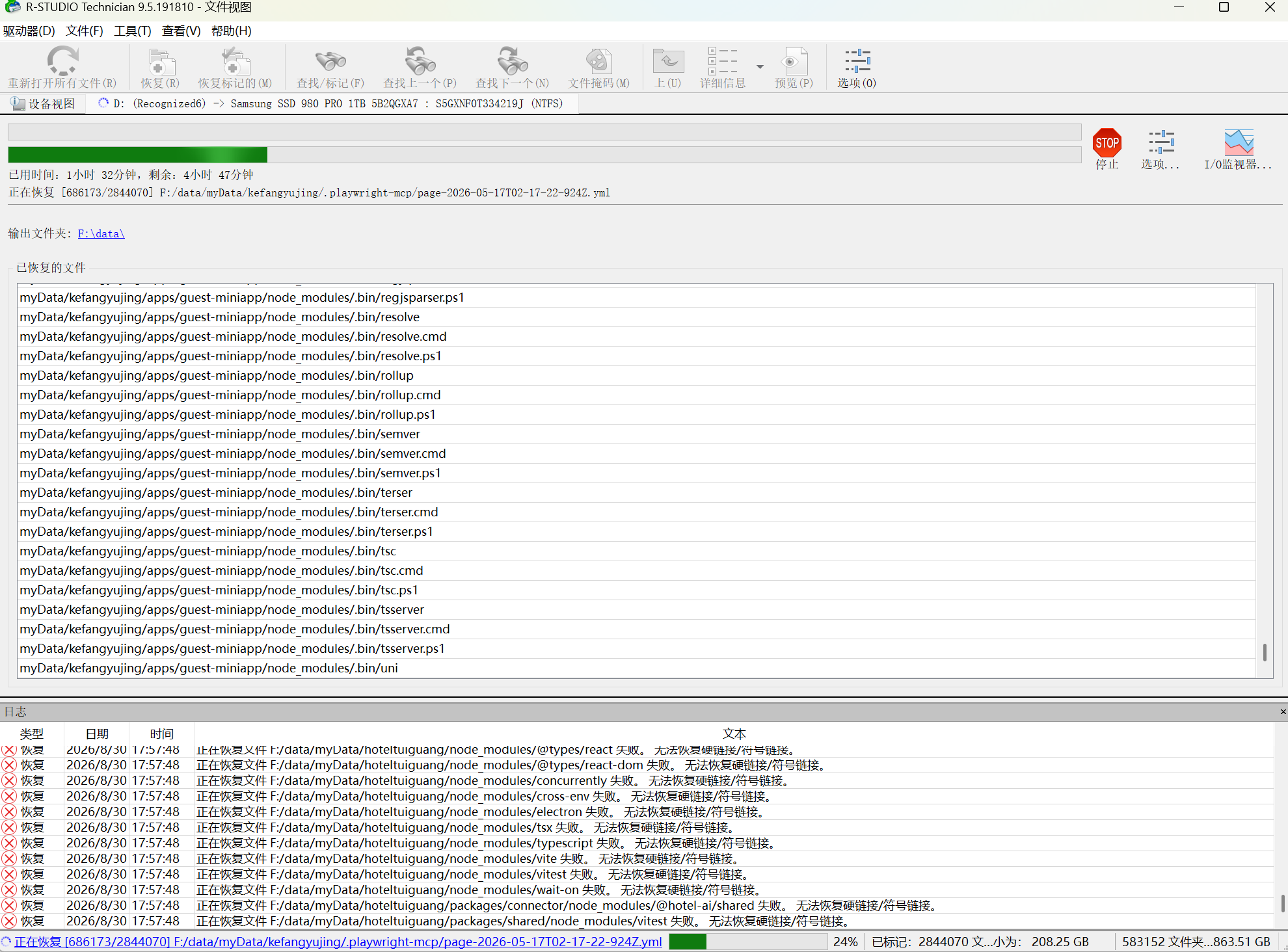Click the Details (详细信息) view icon
This screenshot has height=952, width=1288.
pyautogui.click(x=723, y=62)
